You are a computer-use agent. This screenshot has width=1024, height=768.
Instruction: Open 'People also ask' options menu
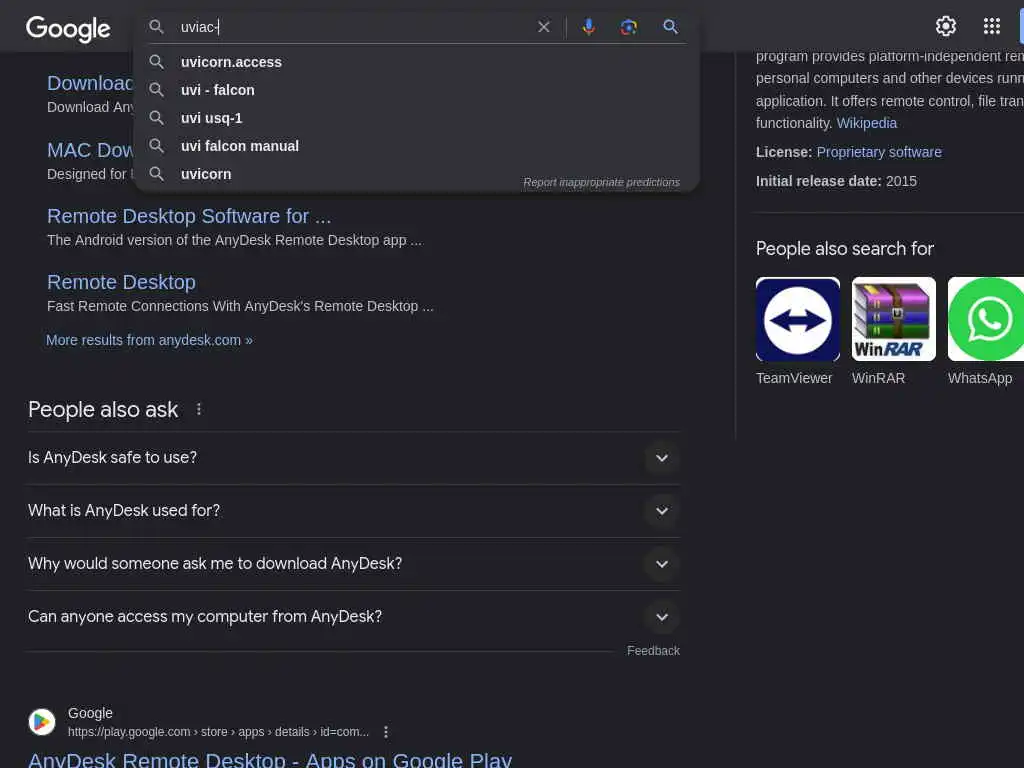(x=199, y=409)
